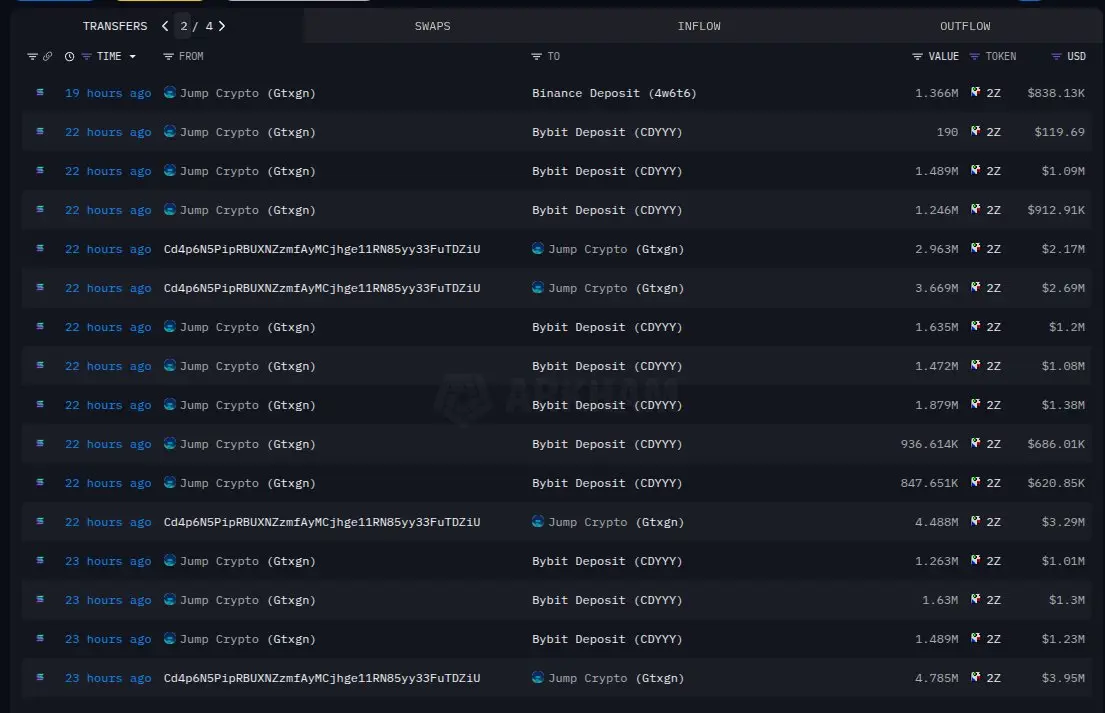This screenshot has width=1105, height=713.
Task: Select USD amount $1.01M
Action: tap(1063, 562)
